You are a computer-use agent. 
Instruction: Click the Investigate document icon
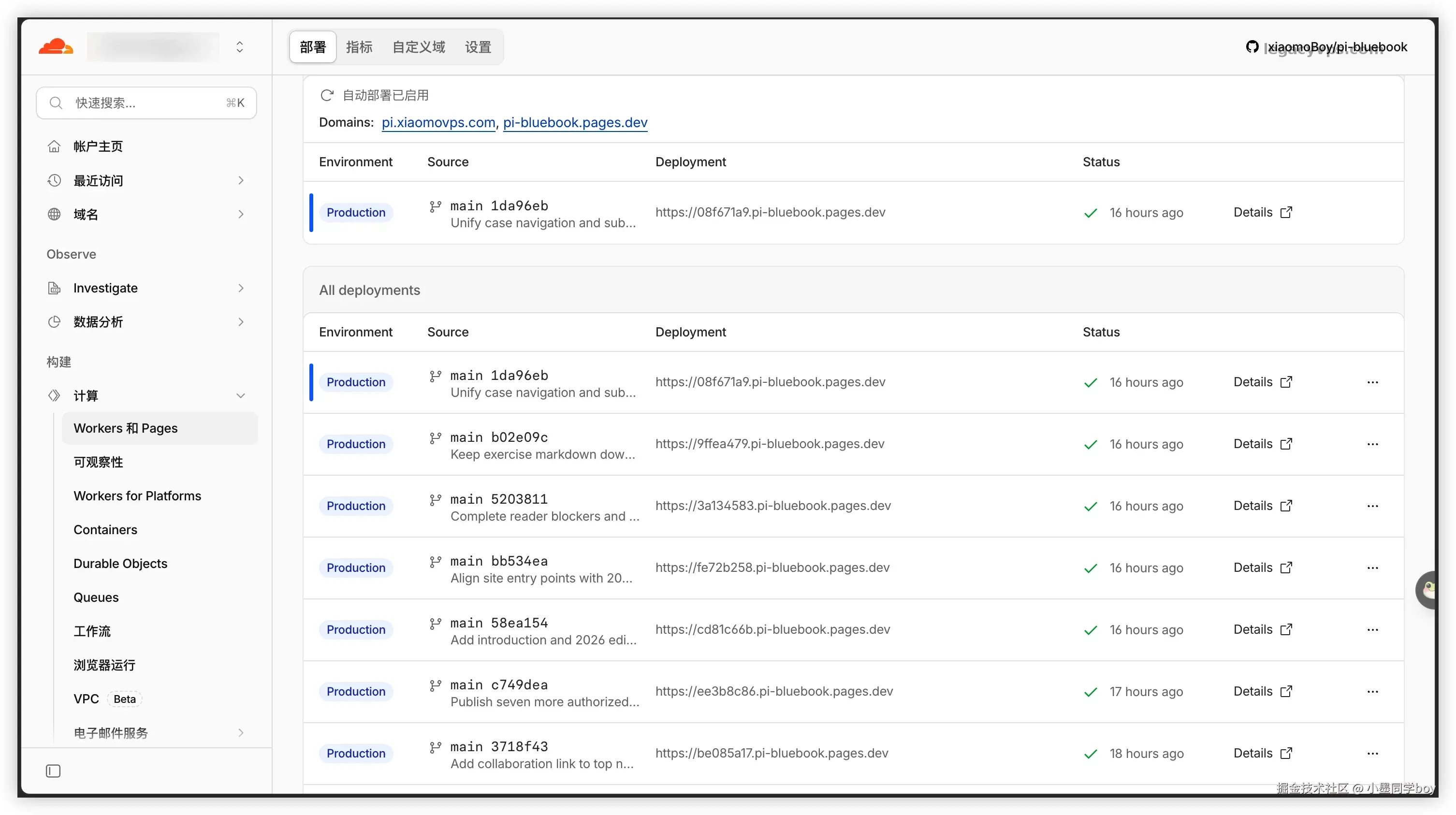point(54,288)
